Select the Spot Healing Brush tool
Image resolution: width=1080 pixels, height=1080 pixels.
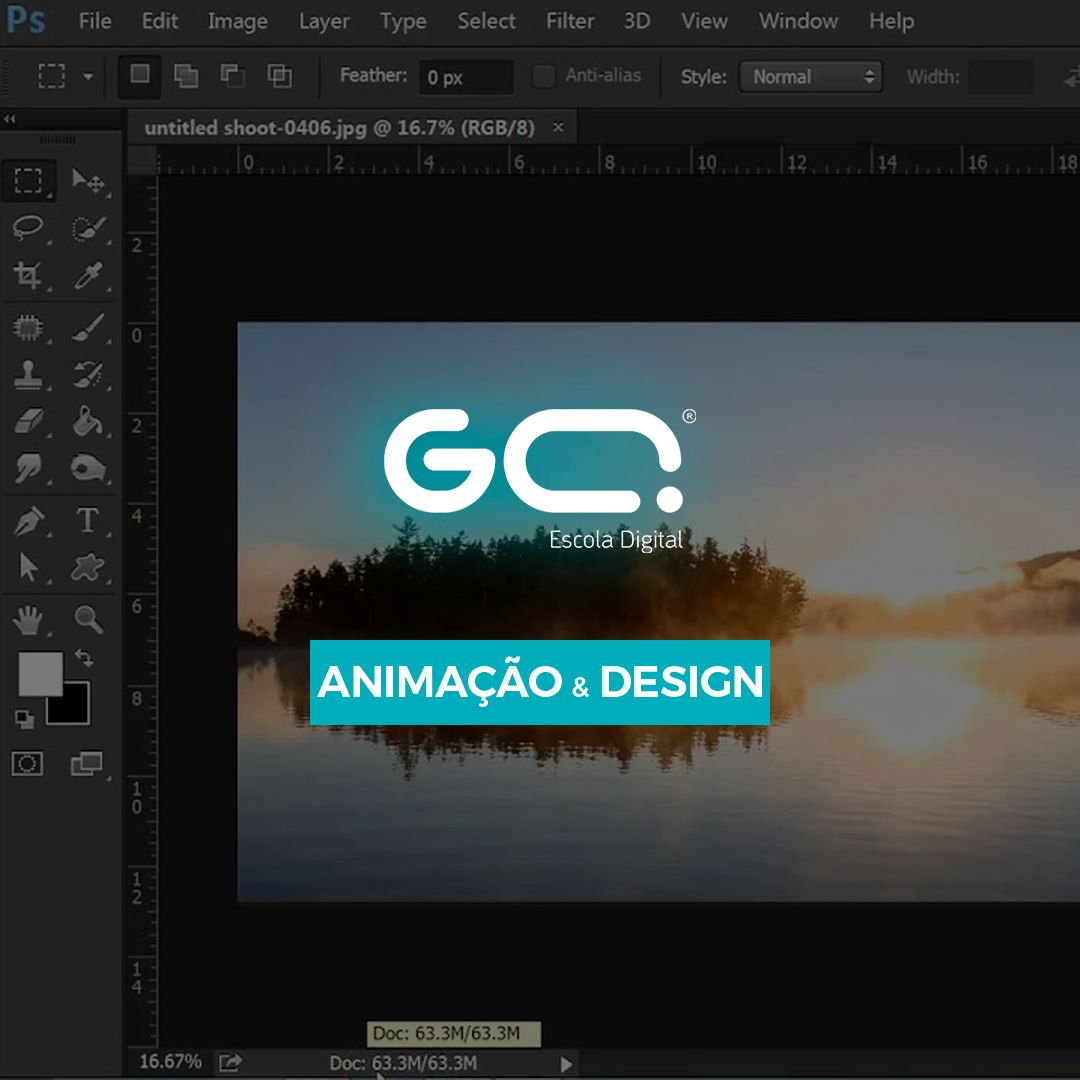(28, 328)
